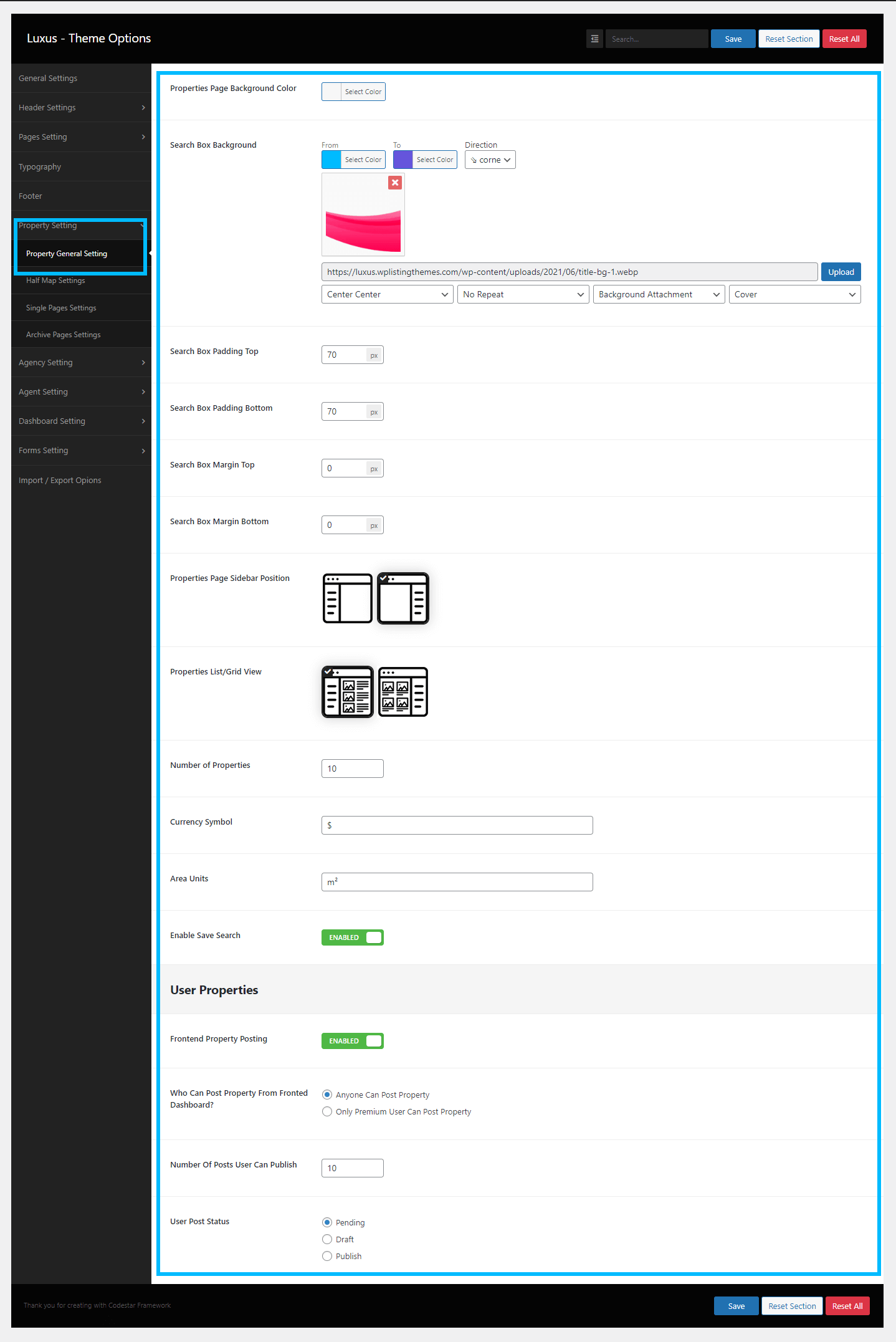This screenshot has width=896, height=1342.
Task: Remove the search box background image
Action: pos(395,183)
